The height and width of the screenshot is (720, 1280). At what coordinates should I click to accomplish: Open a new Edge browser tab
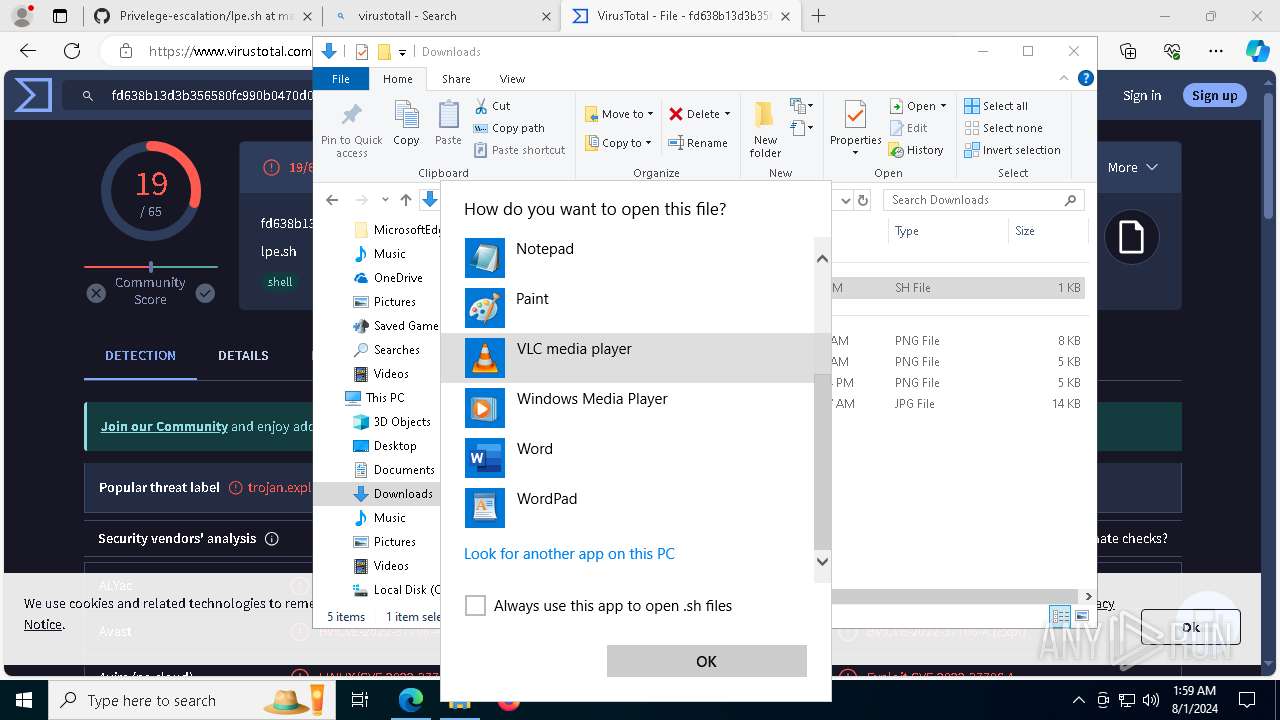click(x=819, y=16)
